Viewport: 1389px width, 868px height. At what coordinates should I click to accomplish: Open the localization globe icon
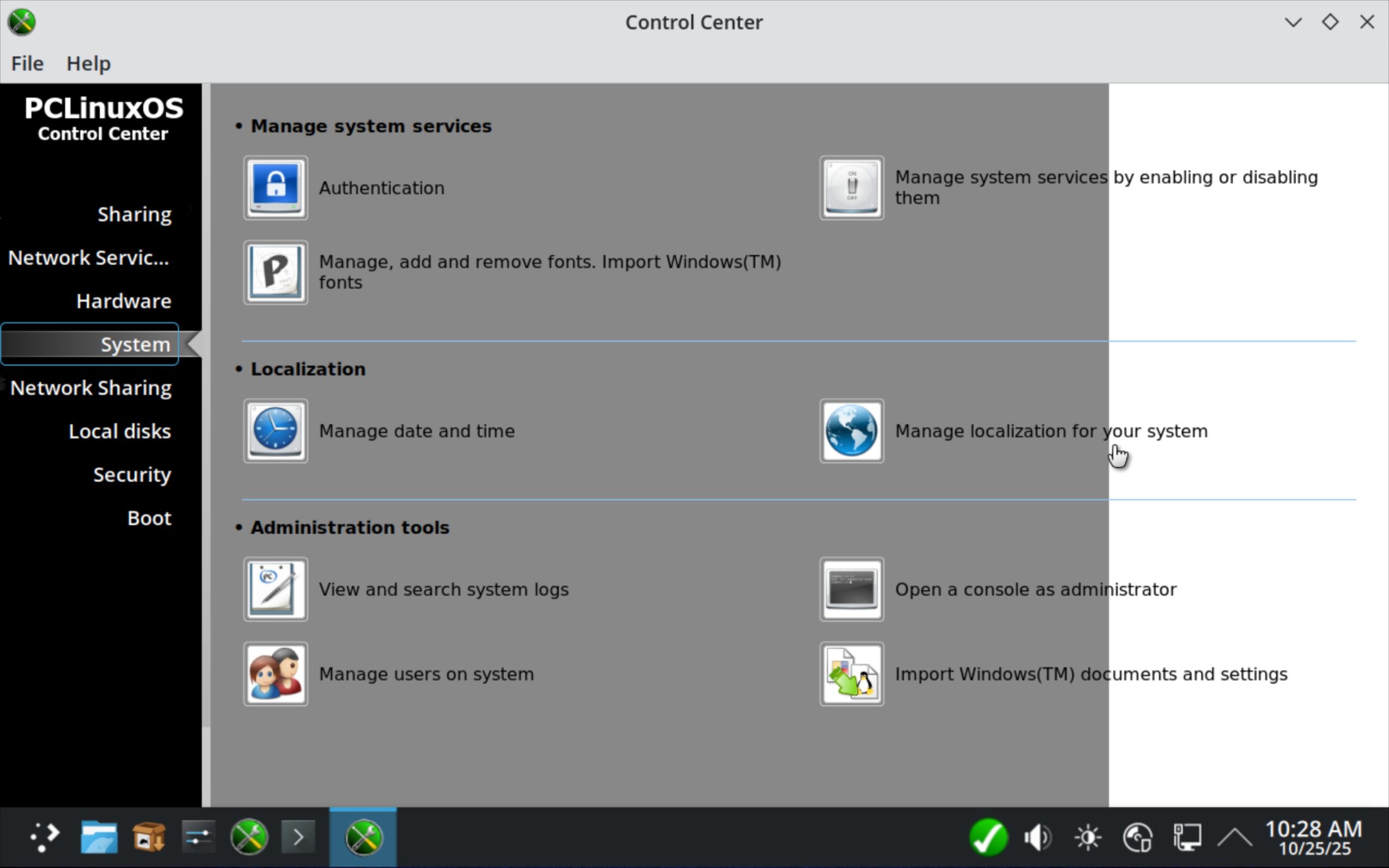(851, 431)
